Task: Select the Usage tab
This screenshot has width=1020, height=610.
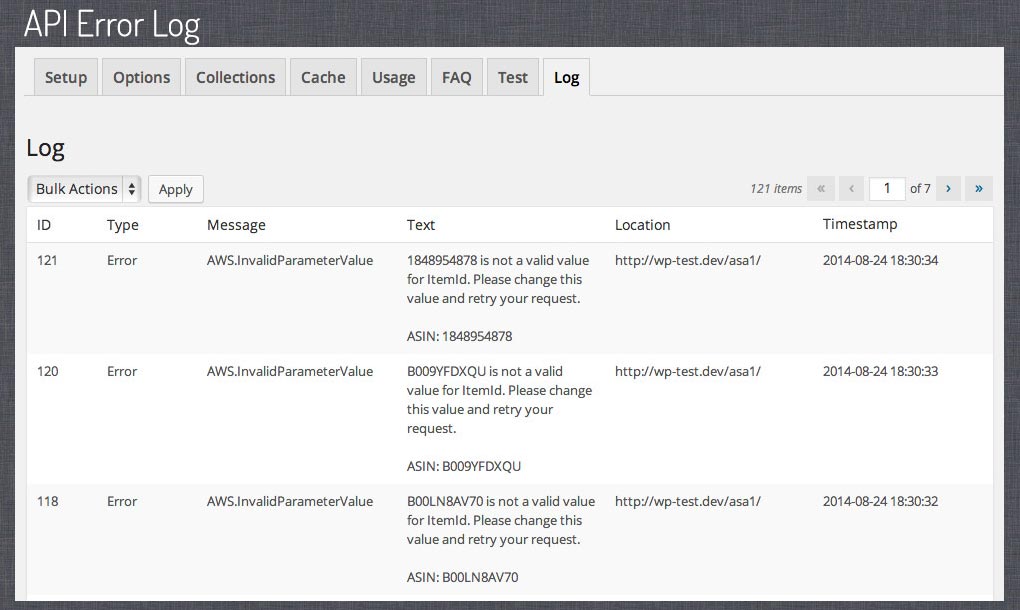Action: coord(394,77)
